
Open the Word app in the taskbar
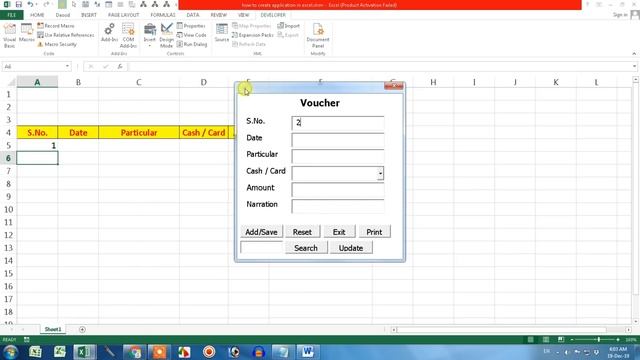[x=307, y=352]
